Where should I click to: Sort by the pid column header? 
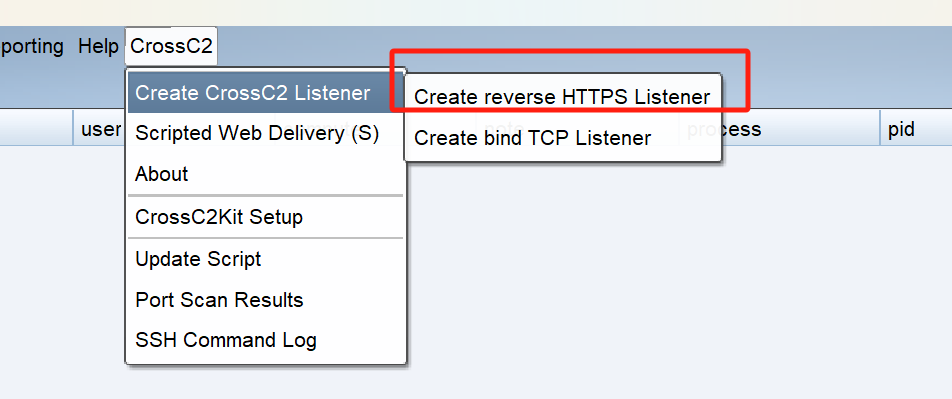coord(916,129)
